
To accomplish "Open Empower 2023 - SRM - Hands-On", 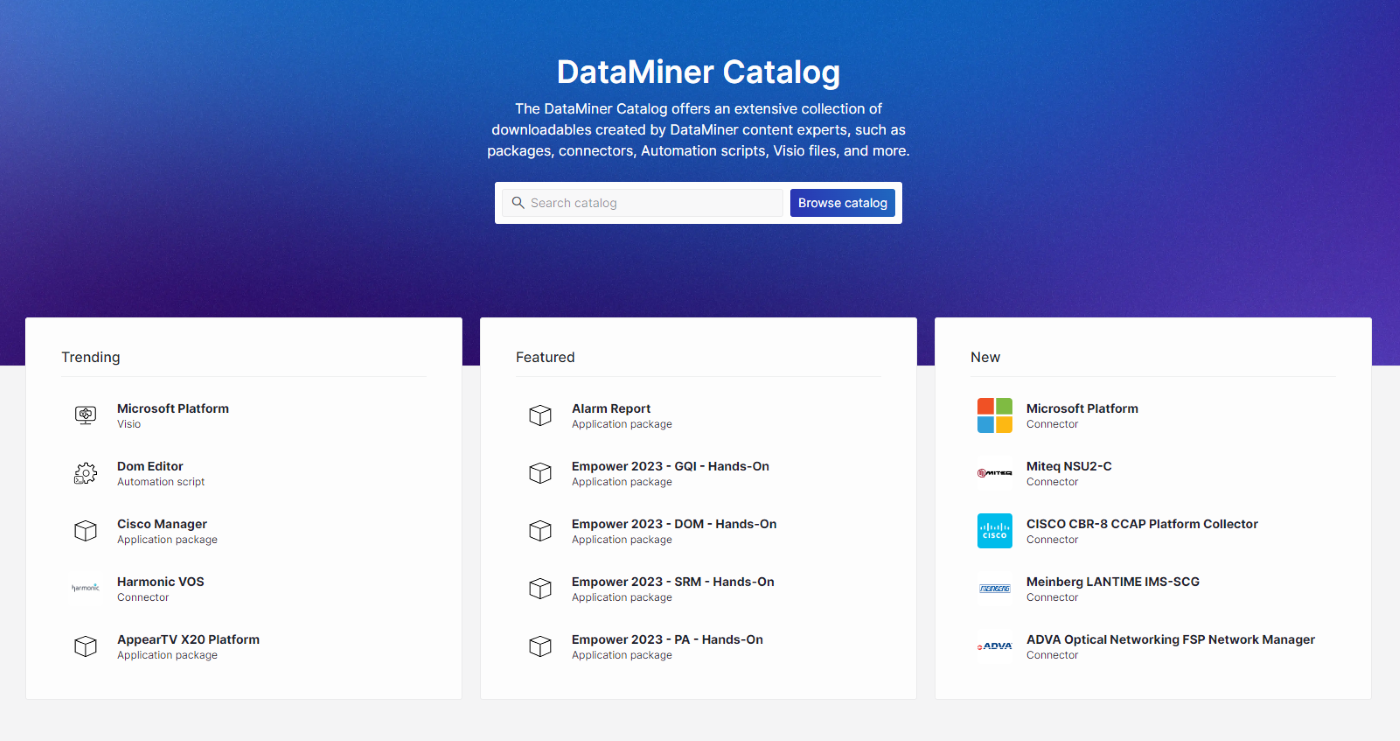I will (673, 582).
